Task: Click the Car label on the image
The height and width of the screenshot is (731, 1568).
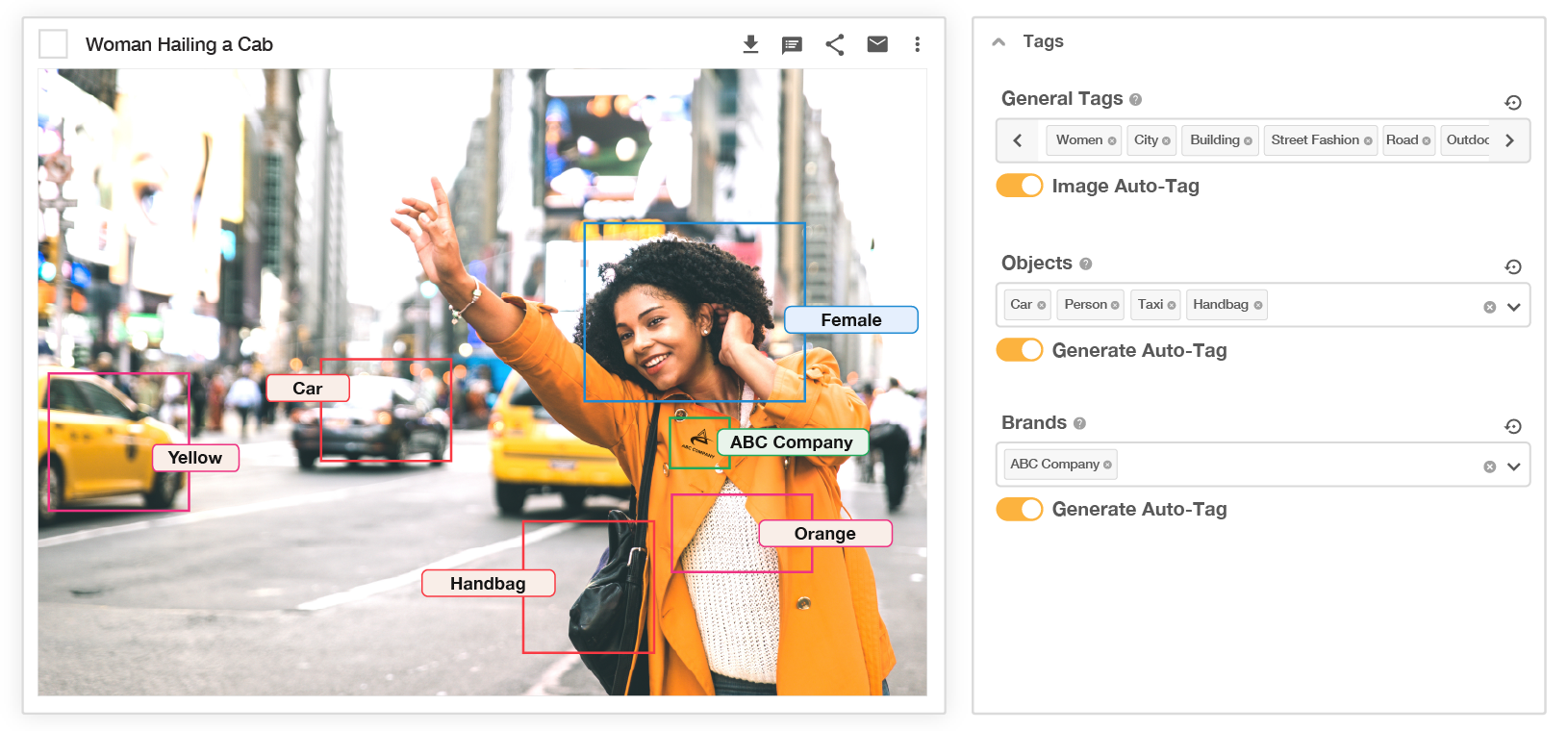Action: pyautogui.click(x=308, y=389)
